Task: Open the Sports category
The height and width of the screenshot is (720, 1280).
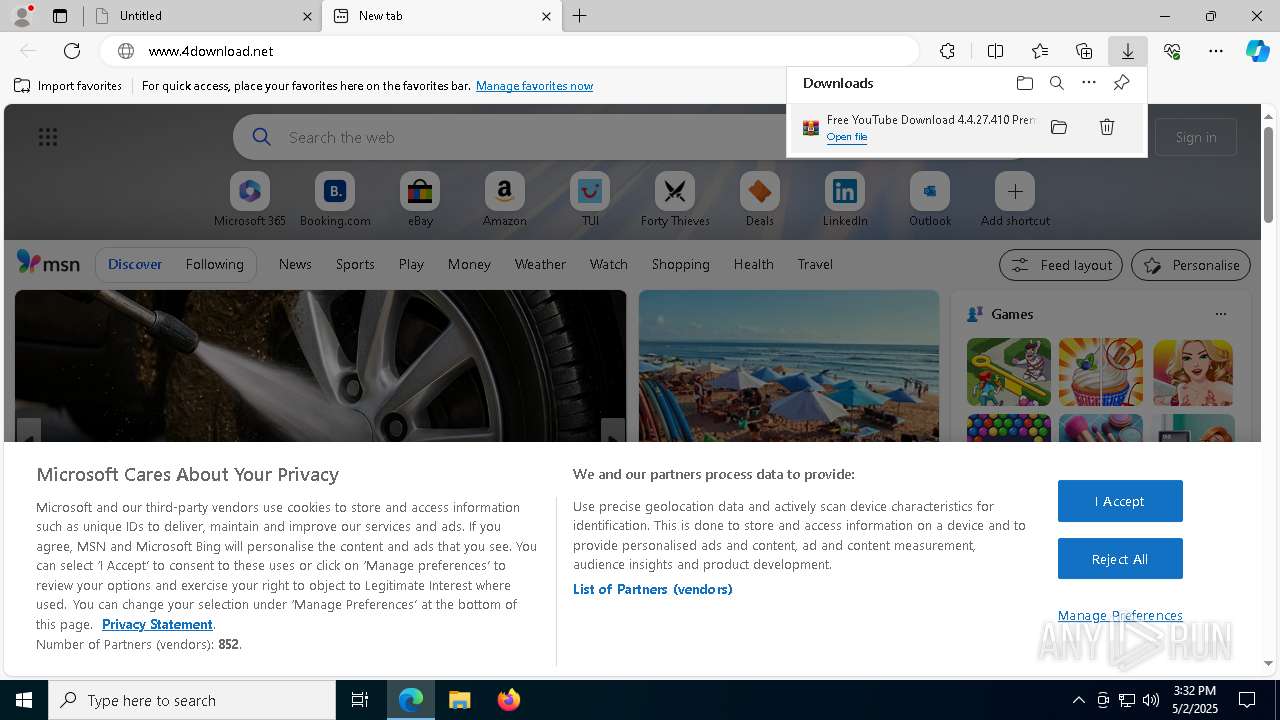Action: point(355,264)
